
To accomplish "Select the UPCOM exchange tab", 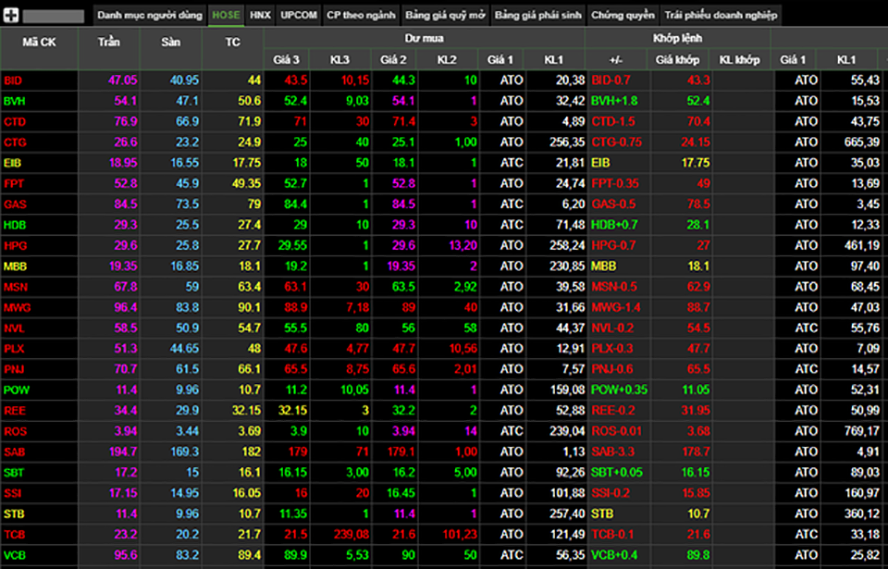I will coord(299,16).
